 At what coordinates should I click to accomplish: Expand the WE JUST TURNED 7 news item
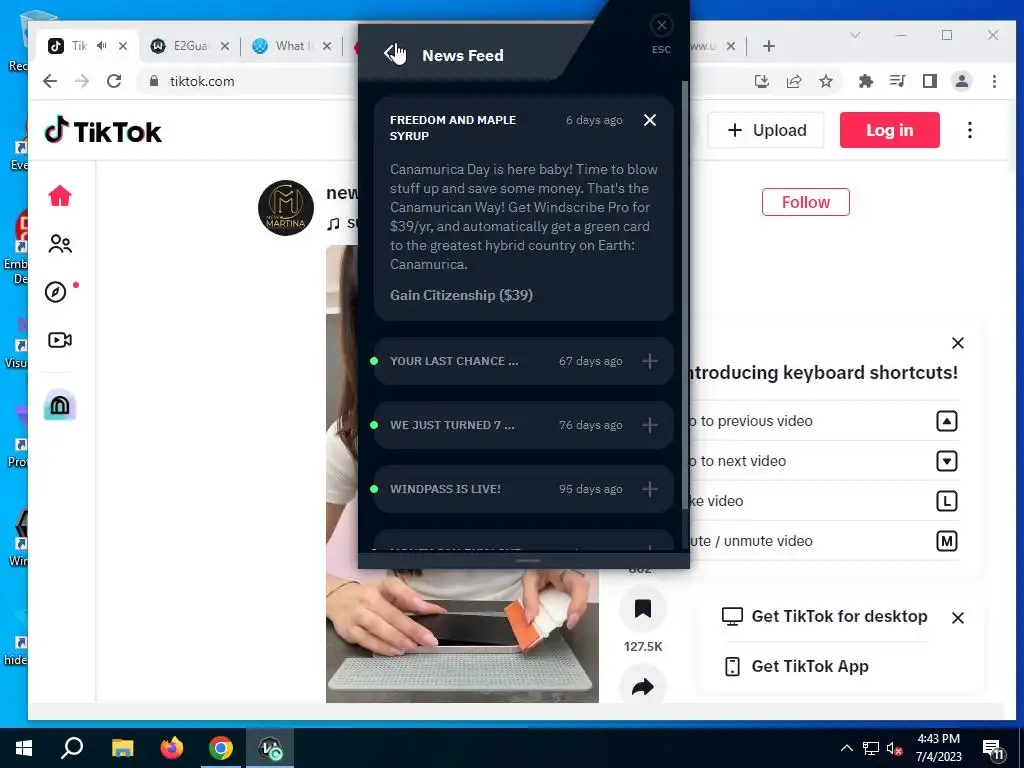649,425
